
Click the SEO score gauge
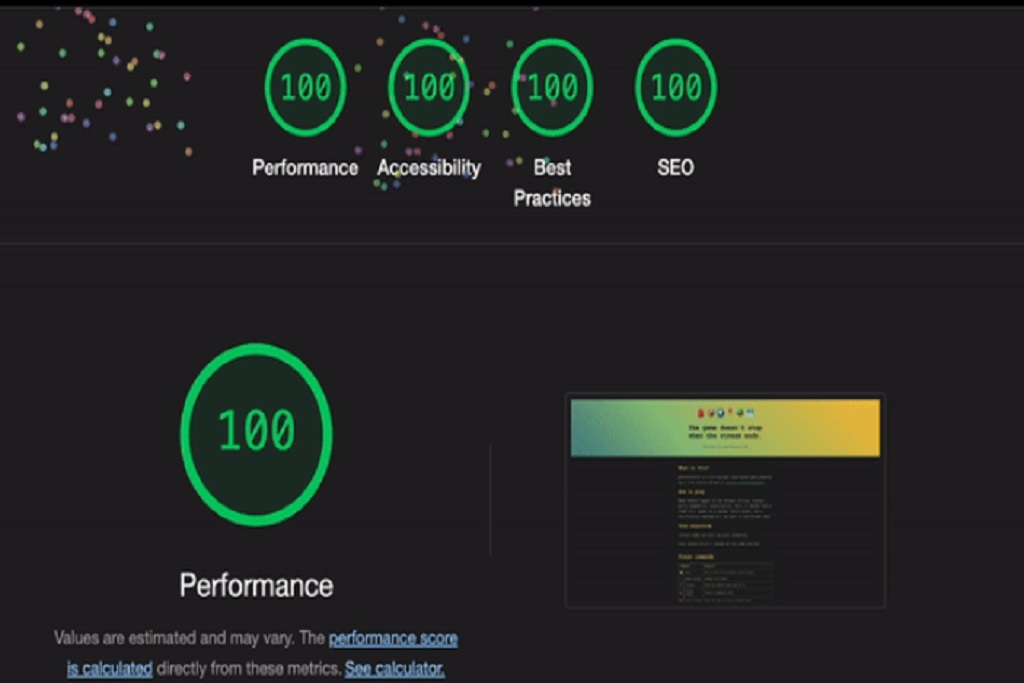pyautogui.click(x=676, y=87)
